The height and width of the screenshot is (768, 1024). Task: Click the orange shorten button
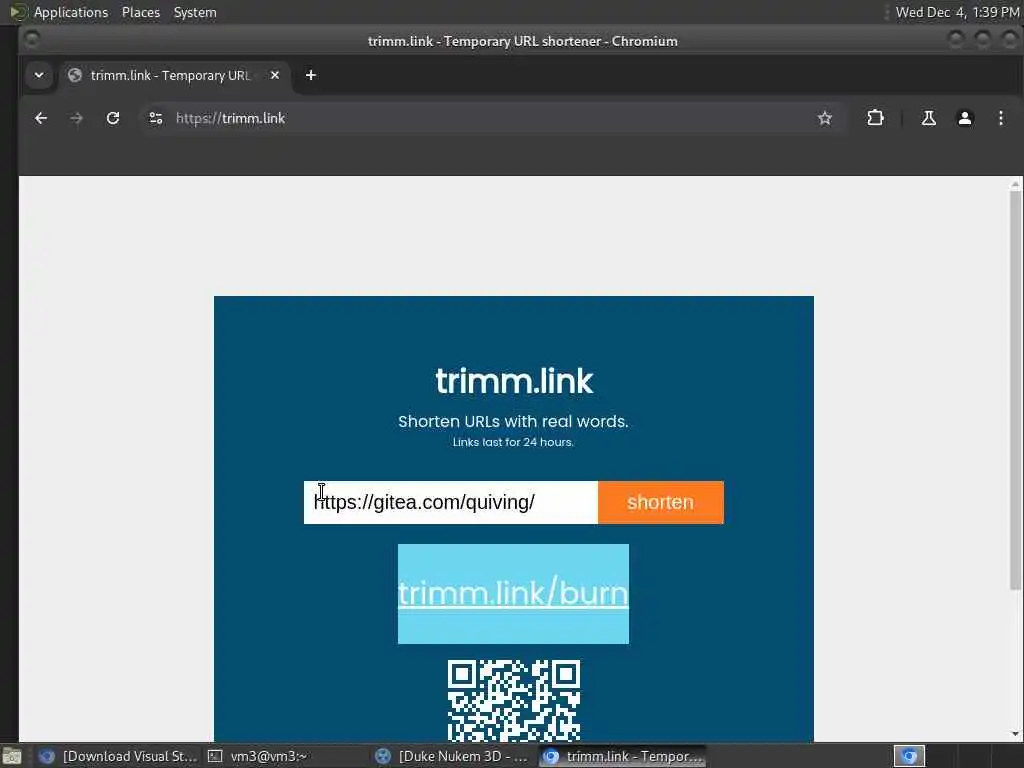tap(660, 502)
